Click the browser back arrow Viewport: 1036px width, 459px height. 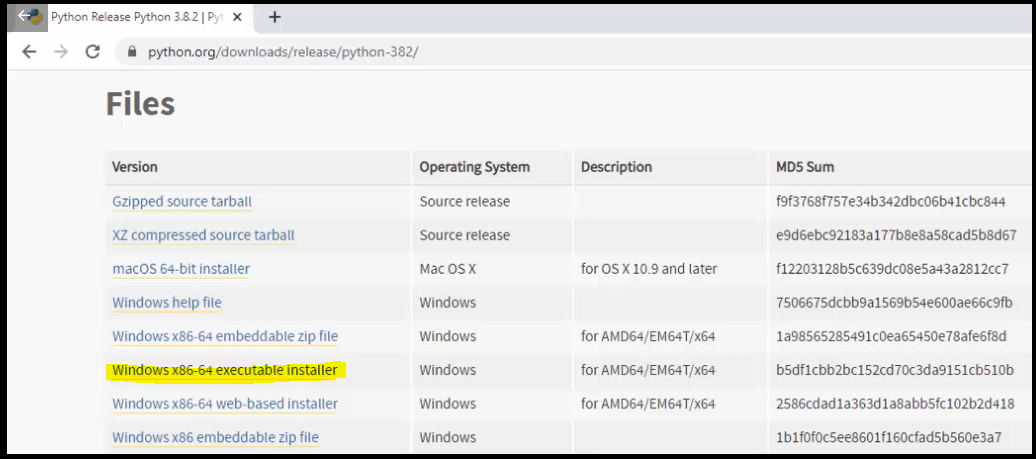pyautogui.click(x=29, y=52)
